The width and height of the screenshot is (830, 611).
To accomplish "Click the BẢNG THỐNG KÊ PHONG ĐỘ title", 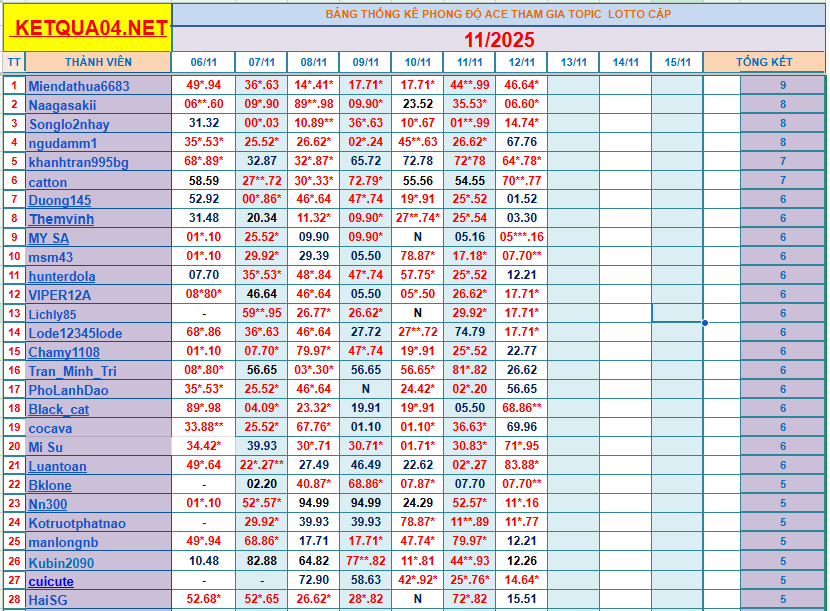I will [x=499, y=14].
